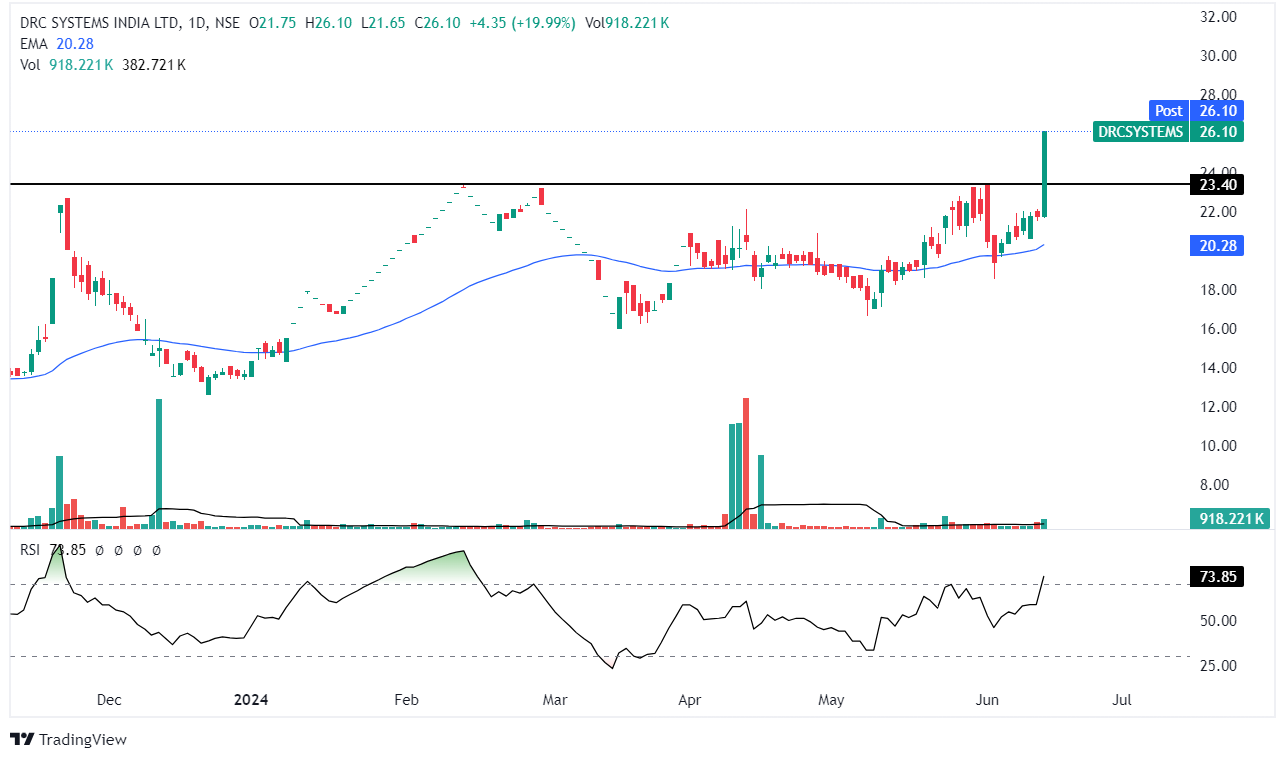Click the 32.00 price scale label
Viewport: 1288px width, 761px height.
pos(1218,17)
